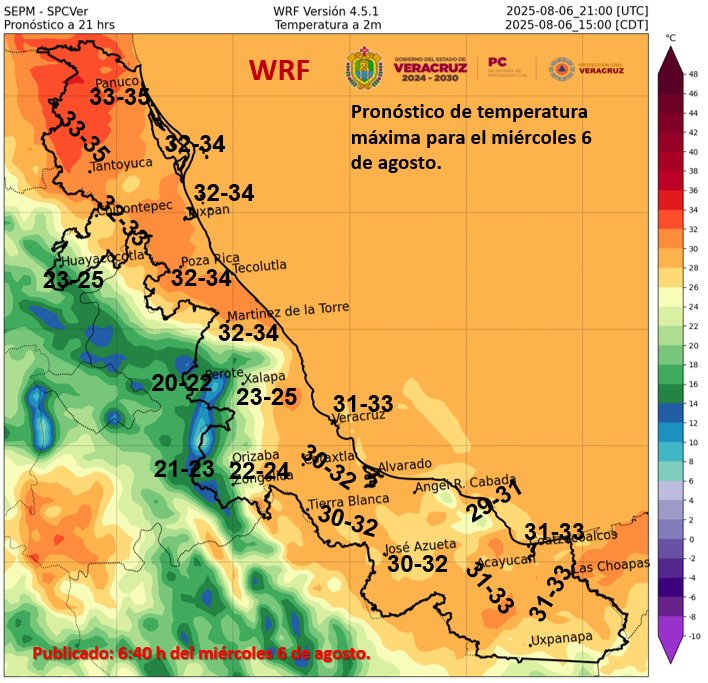Click the Protección Civil Veracruz round emblem
Image resolution: width=708 pixels, height=683 pixels.
[x=561, y=69]
